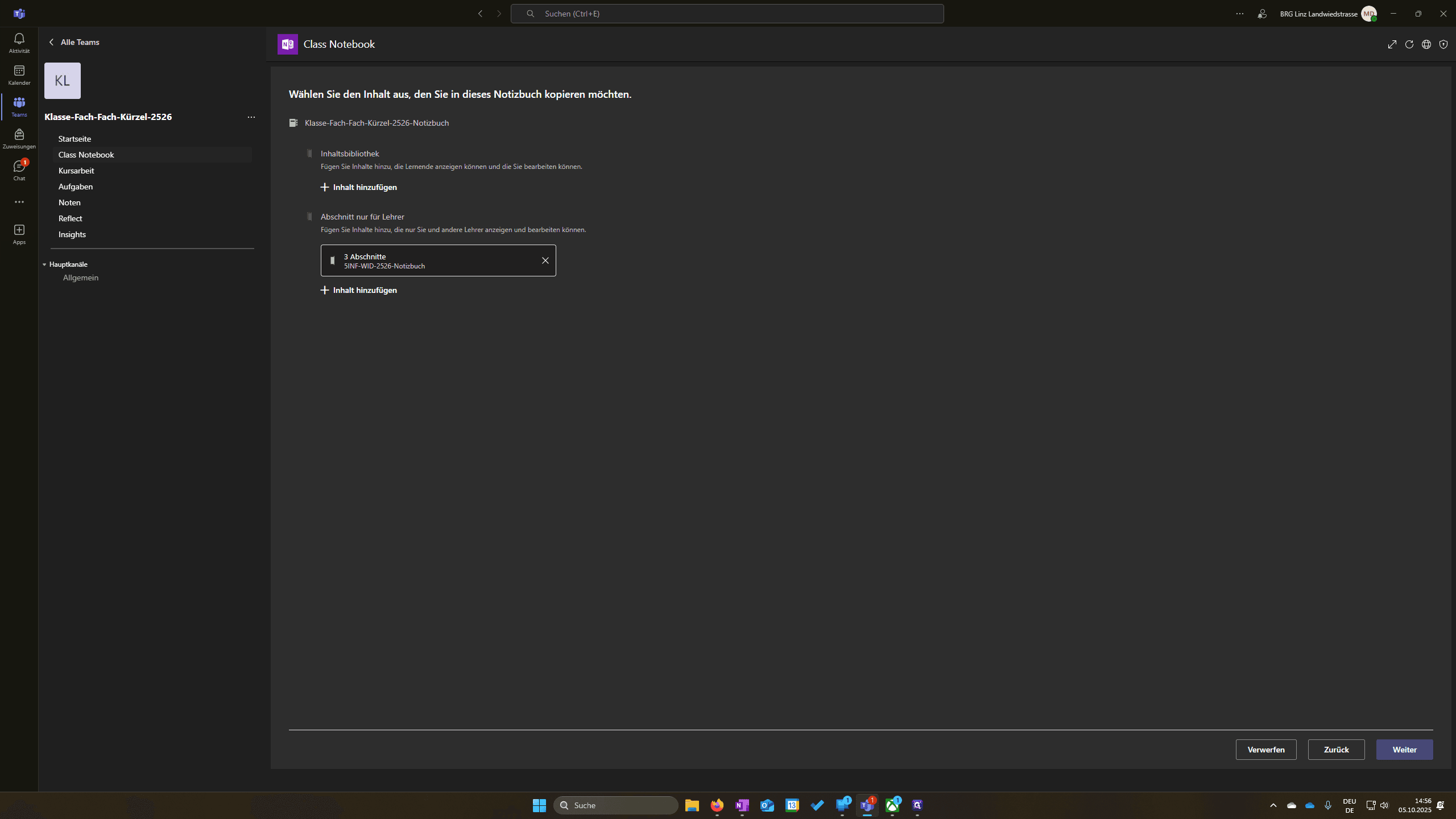Add content under Inhaltsbibliothek
Image resolution: width=1456 pixels, height=819 pixels.
(x=359, y=187)
